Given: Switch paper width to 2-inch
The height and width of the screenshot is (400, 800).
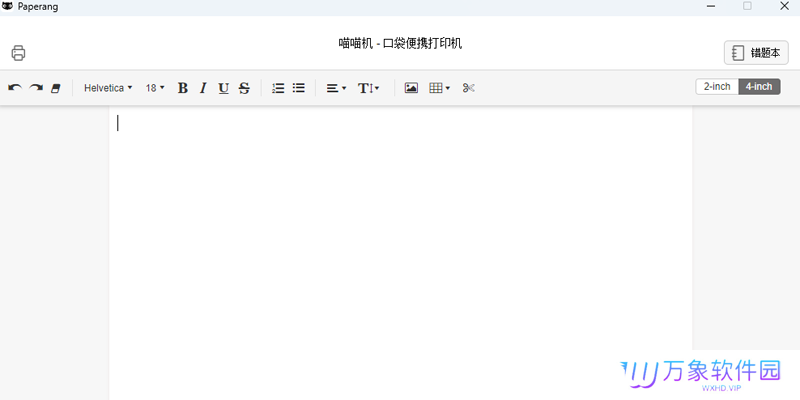Looking at the screenshot, I should pos(717,87).
